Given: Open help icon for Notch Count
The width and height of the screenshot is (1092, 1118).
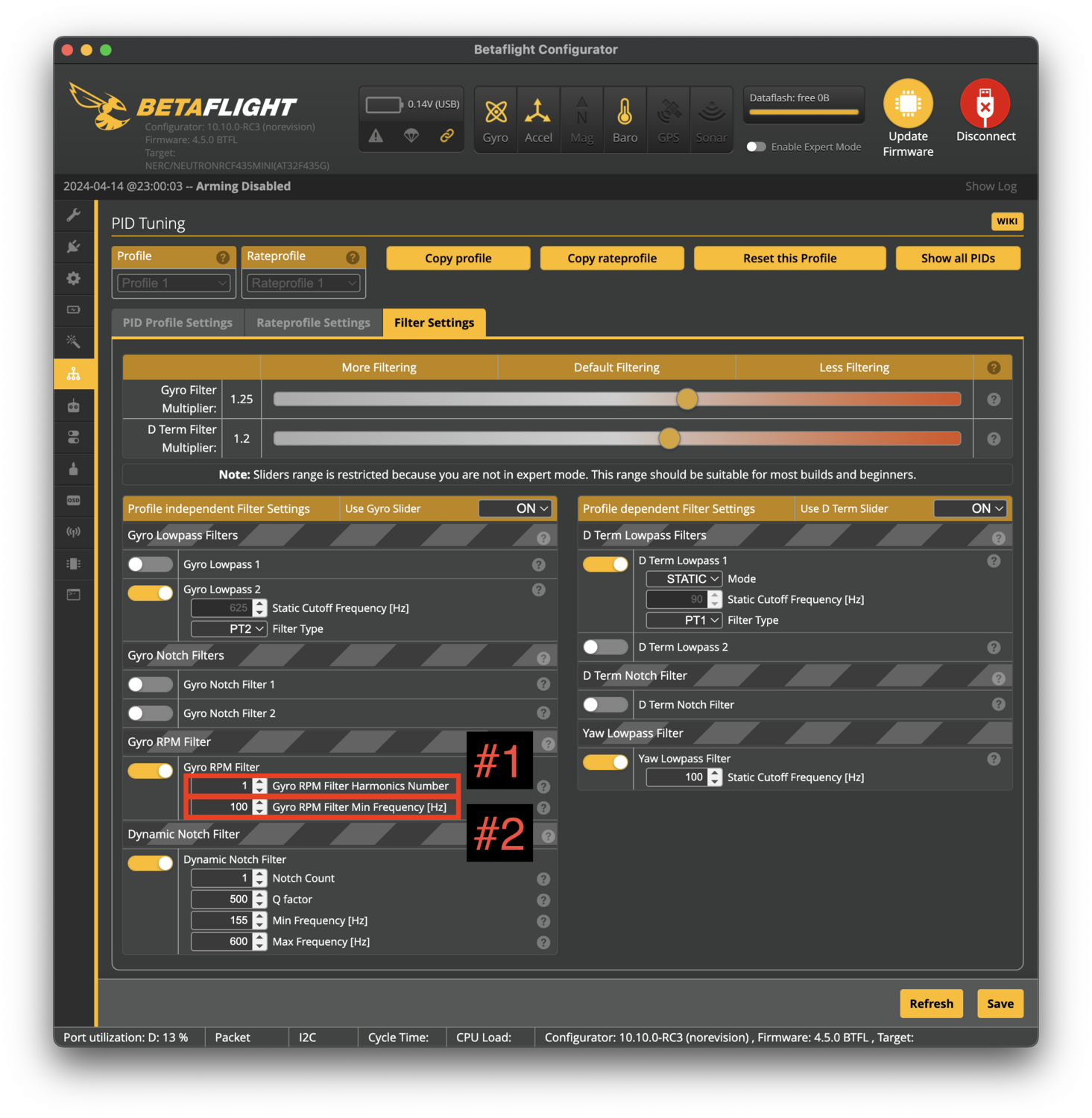Looking at the screenshot, I should click(x=543, y=879).
